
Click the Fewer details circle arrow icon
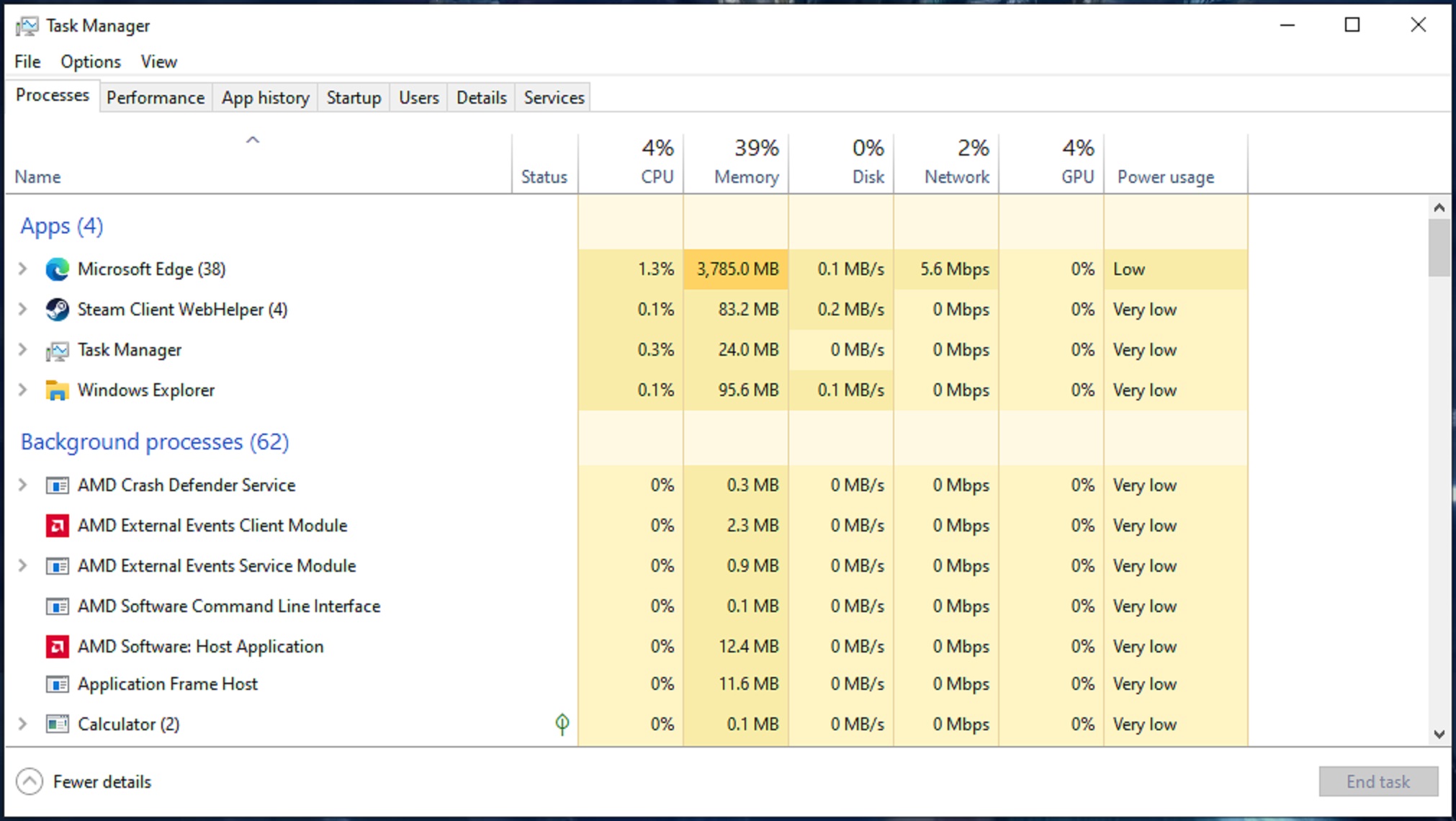[30, 781]
